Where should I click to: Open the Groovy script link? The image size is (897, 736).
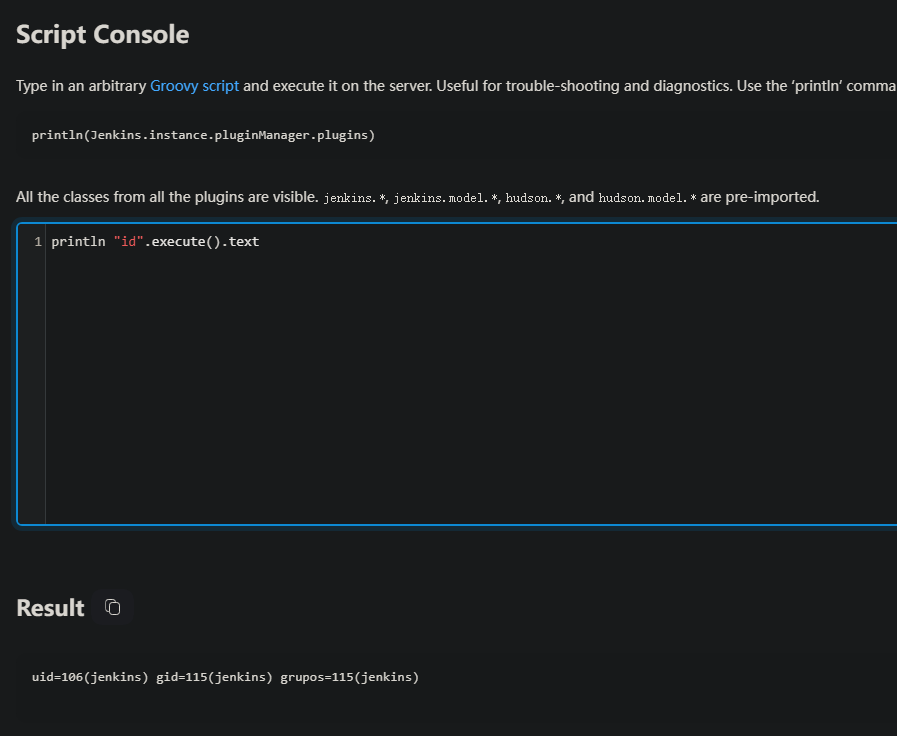pyautogui.click(x=194, y=86)
